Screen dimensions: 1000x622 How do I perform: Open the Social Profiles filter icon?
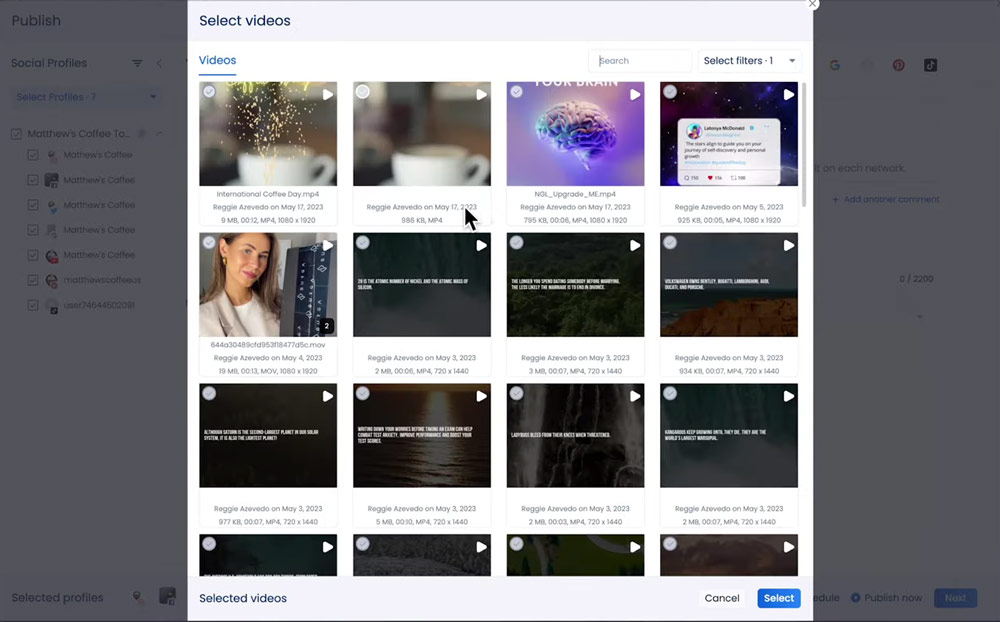[x=137, y=63]
